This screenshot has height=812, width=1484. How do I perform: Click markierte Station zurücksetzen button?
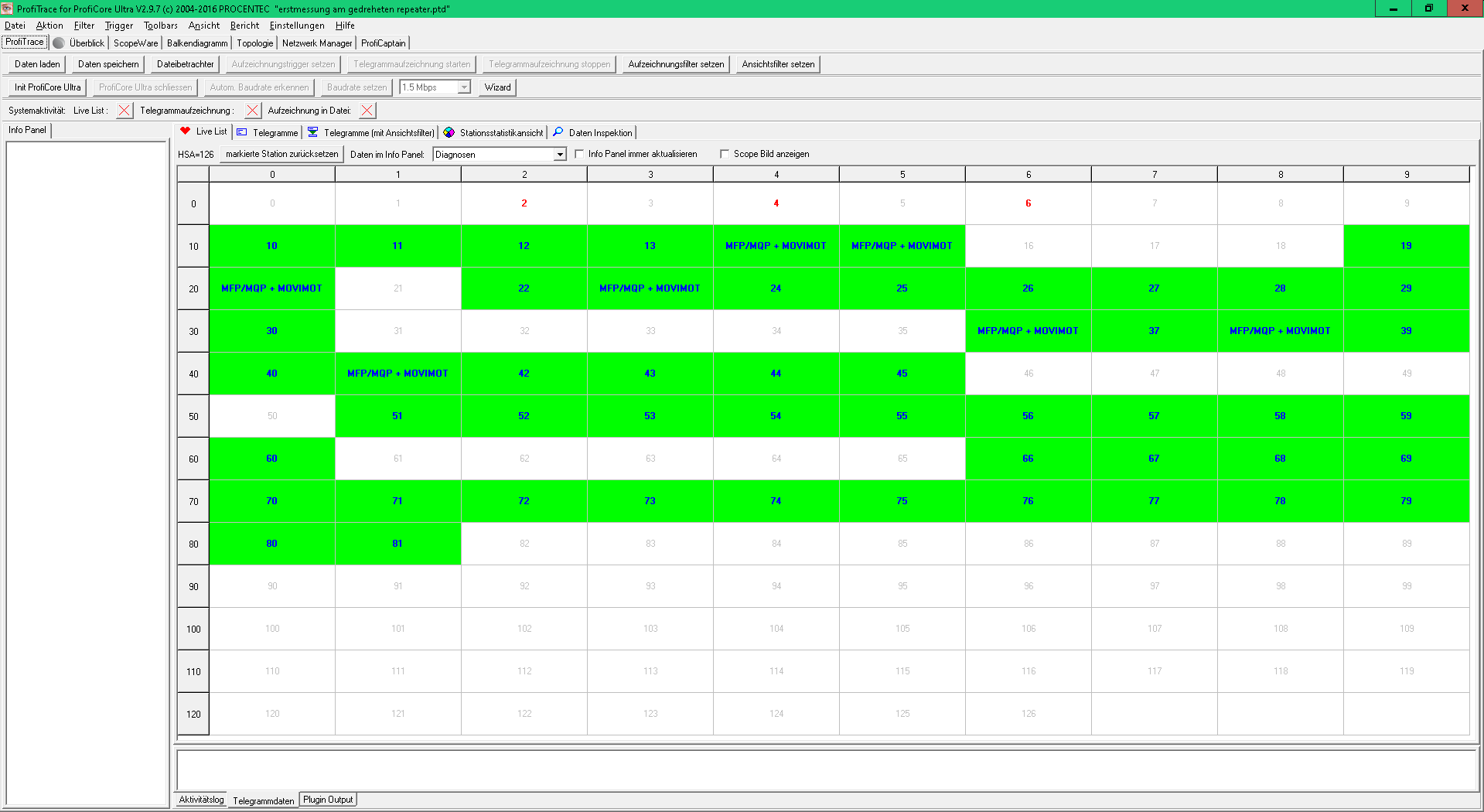281,154
